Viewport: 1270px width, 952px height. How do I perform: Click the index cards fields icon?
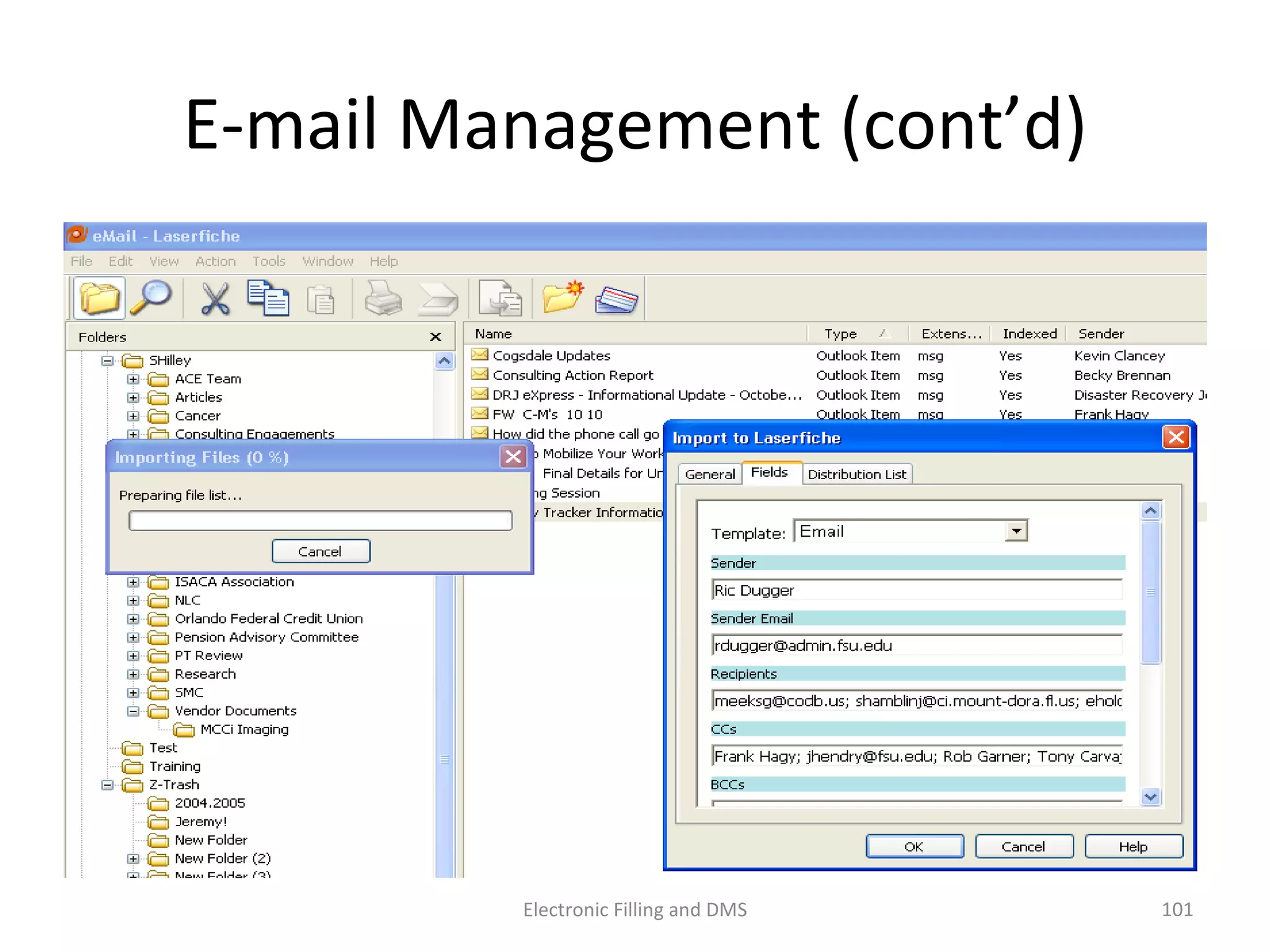(616, 300)
